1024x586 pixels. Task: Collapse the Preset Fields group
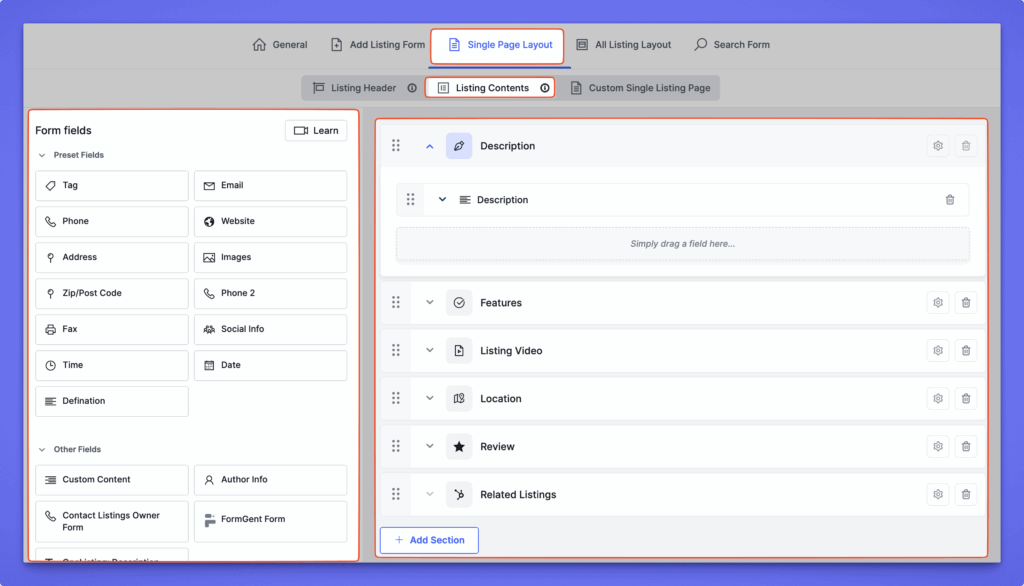(x=42, y=155)
